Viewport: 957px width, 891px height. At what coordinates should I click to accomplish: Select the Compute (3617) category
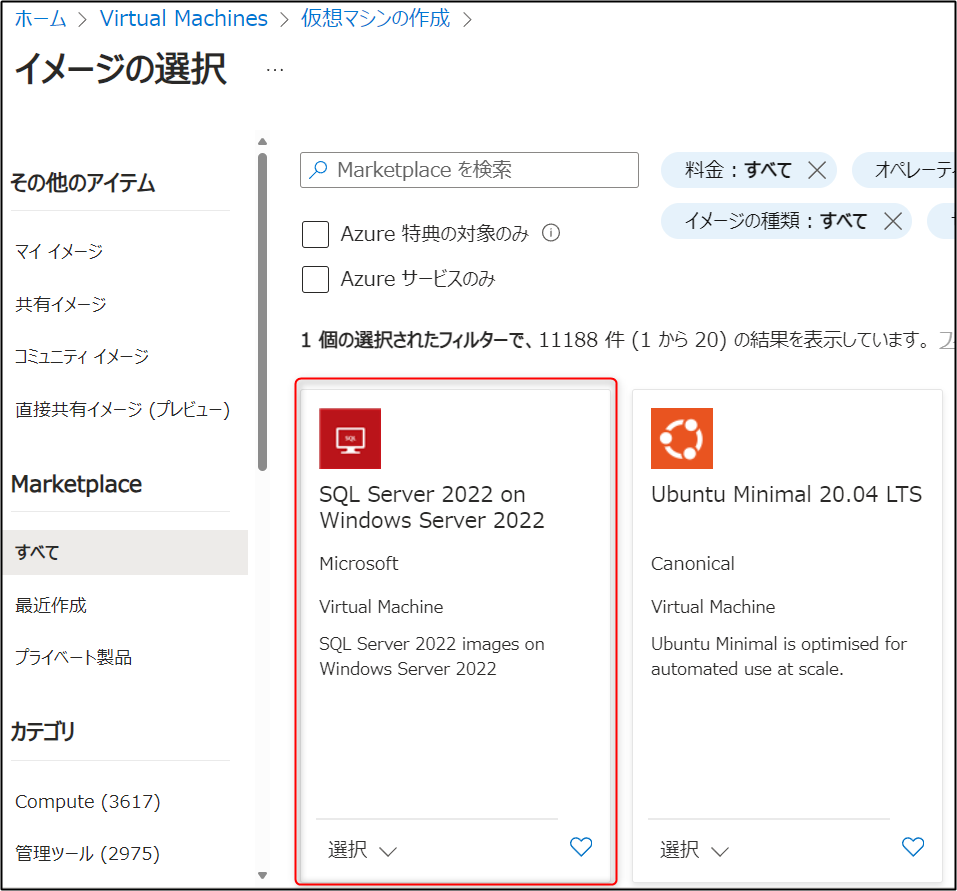coord(87,801)
